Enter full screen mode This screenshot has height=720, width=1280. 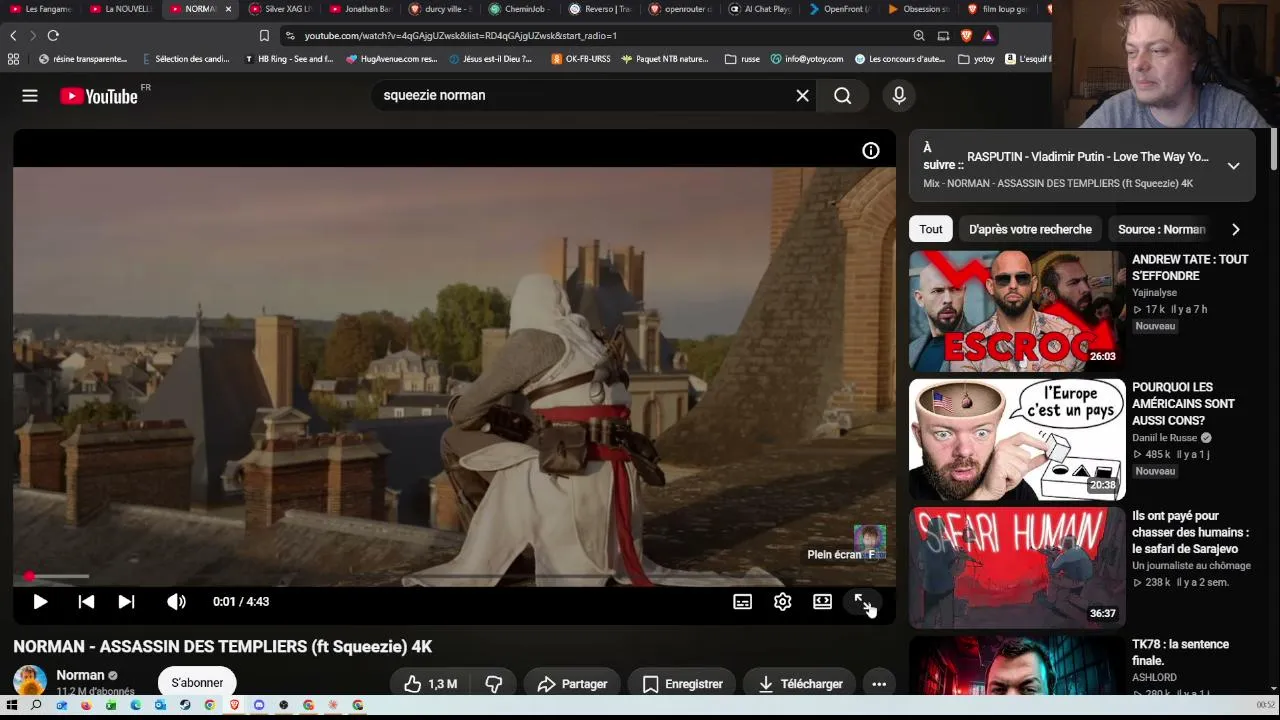tap(862, 602)
